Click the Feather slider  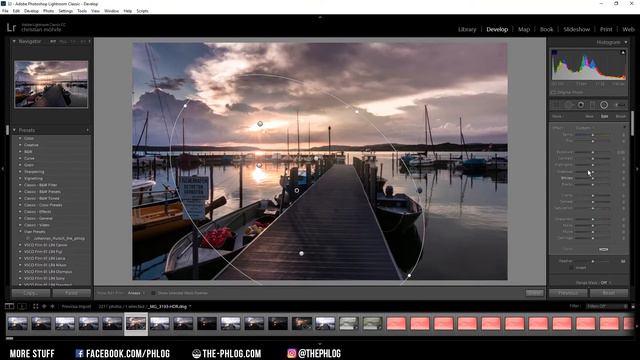[x=593, y=261]
